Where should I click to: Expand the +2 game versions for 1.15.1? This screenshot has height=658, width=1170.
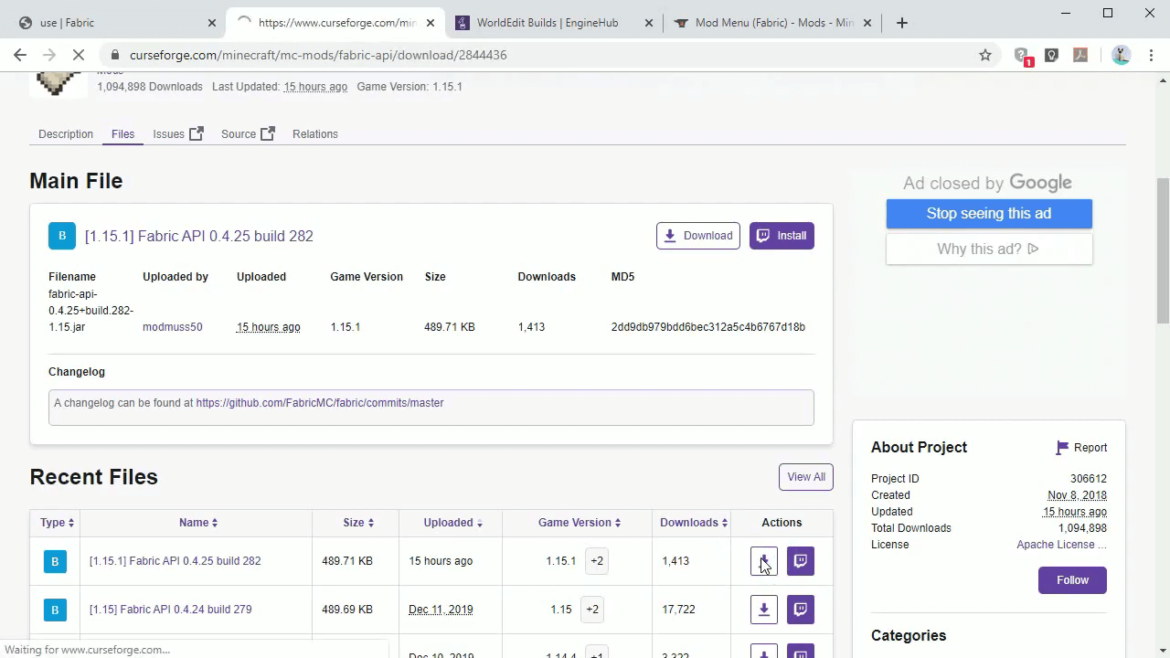[596, 561]
